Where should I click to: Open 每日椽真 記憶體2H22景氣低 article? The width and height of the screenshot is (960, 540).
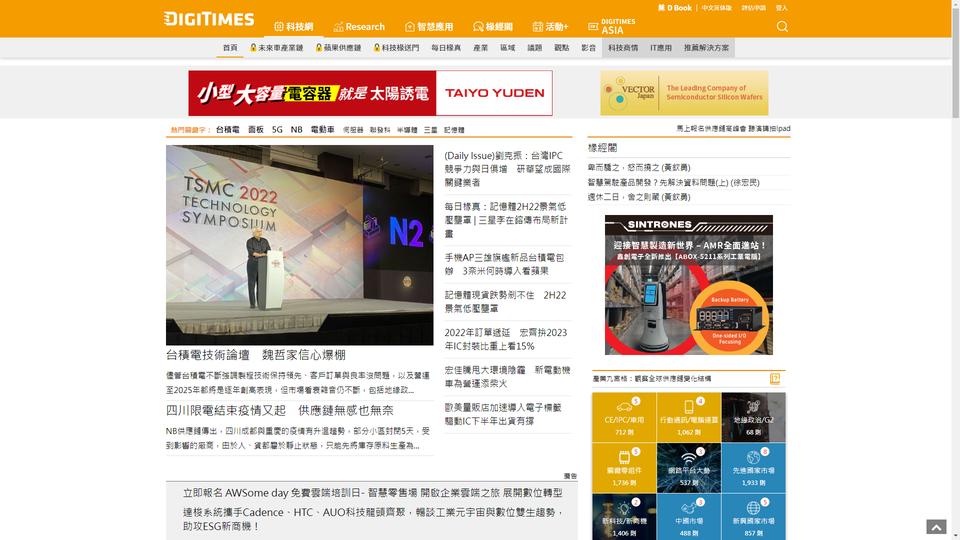tap(506, 220)
